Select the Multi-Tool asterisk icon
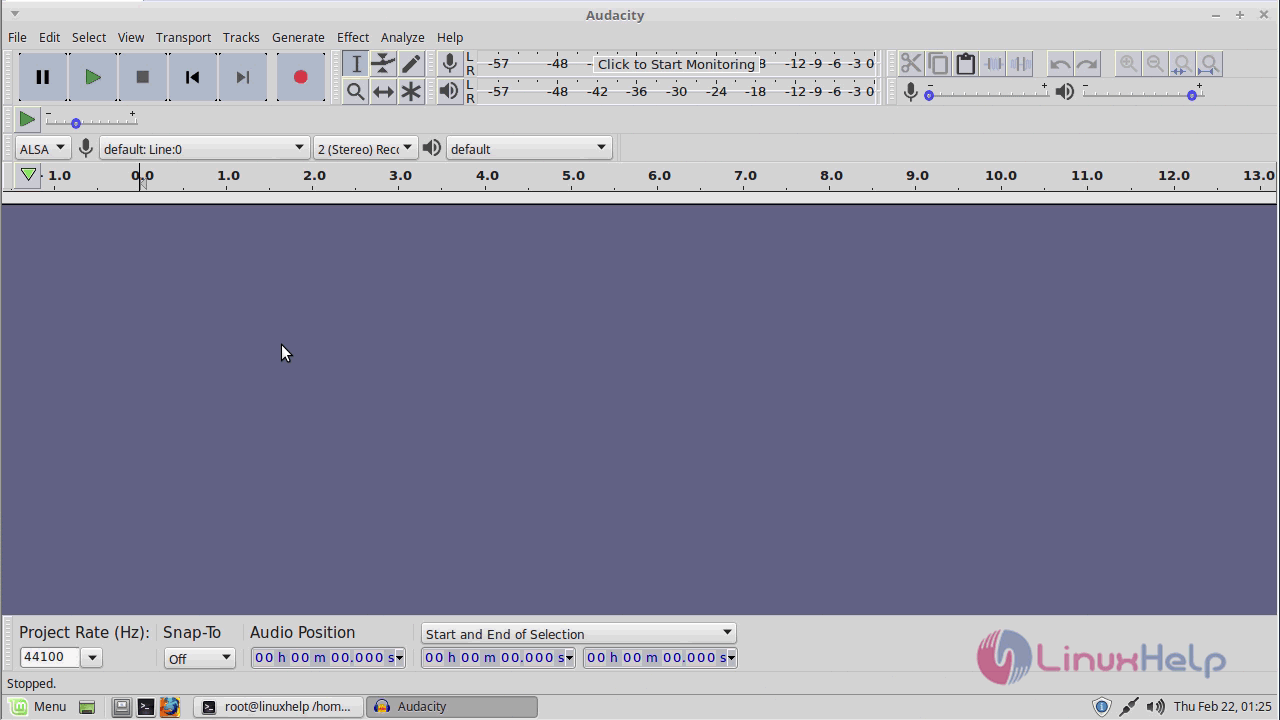This screenshot has width=1280, height=720. coord(411,92)
